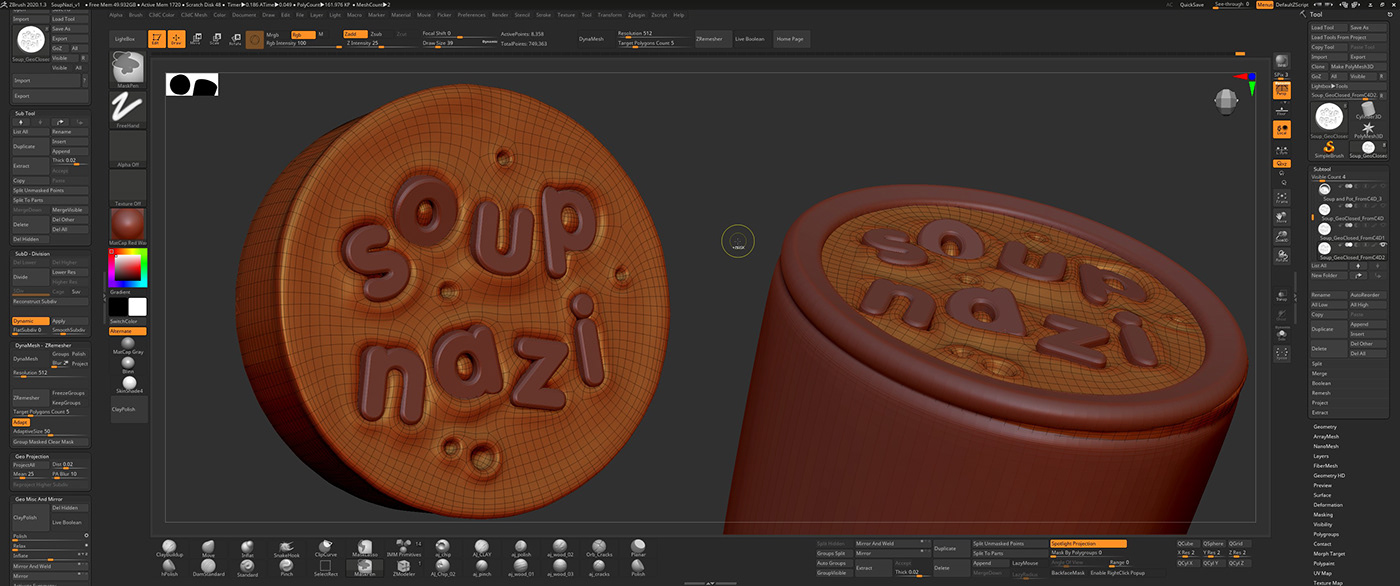1400x586 pixels.
Task: Choose the ZModeler brush
Action: pos(403,567)
